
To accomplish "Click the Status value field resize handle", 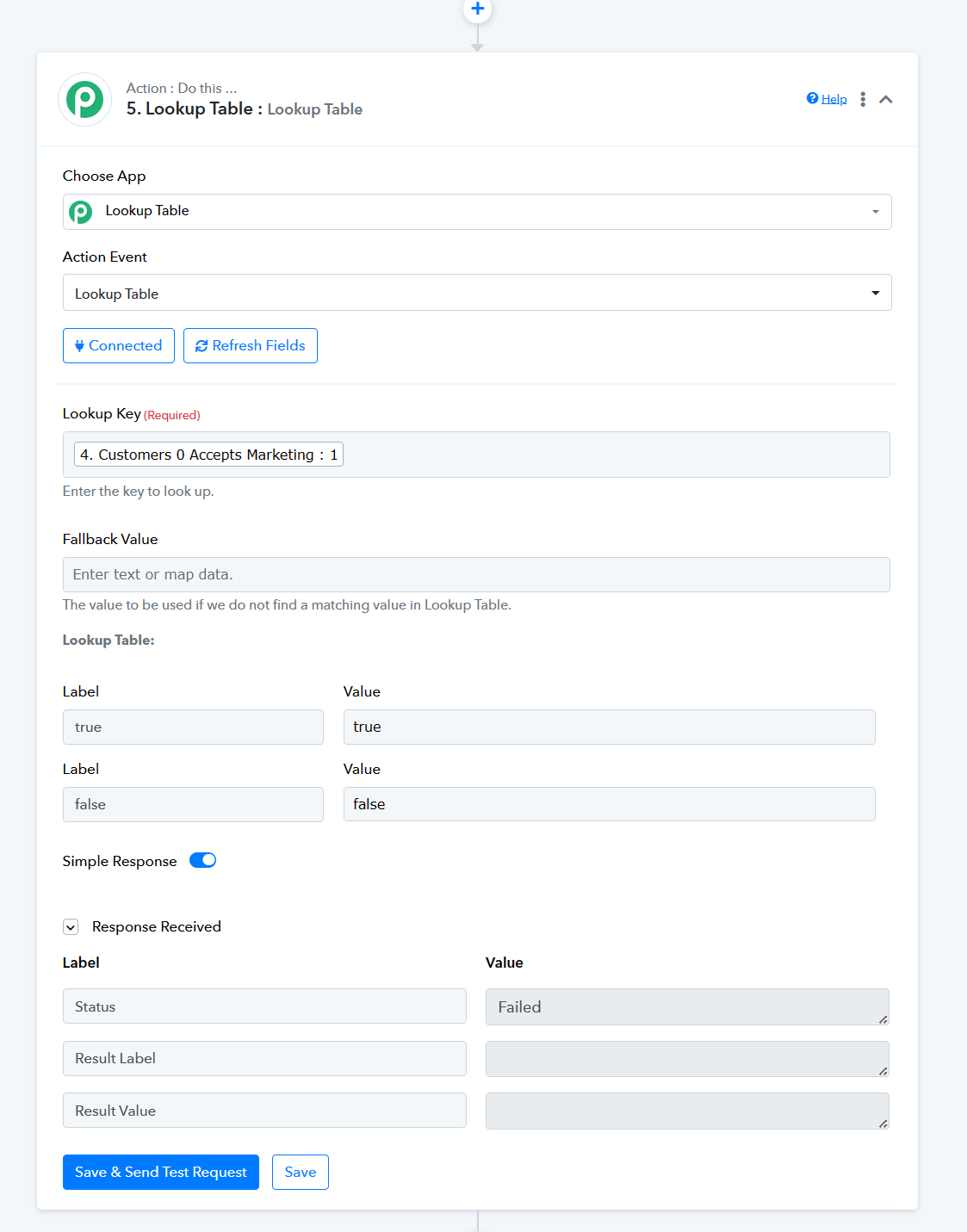I will coord(883,1019).
